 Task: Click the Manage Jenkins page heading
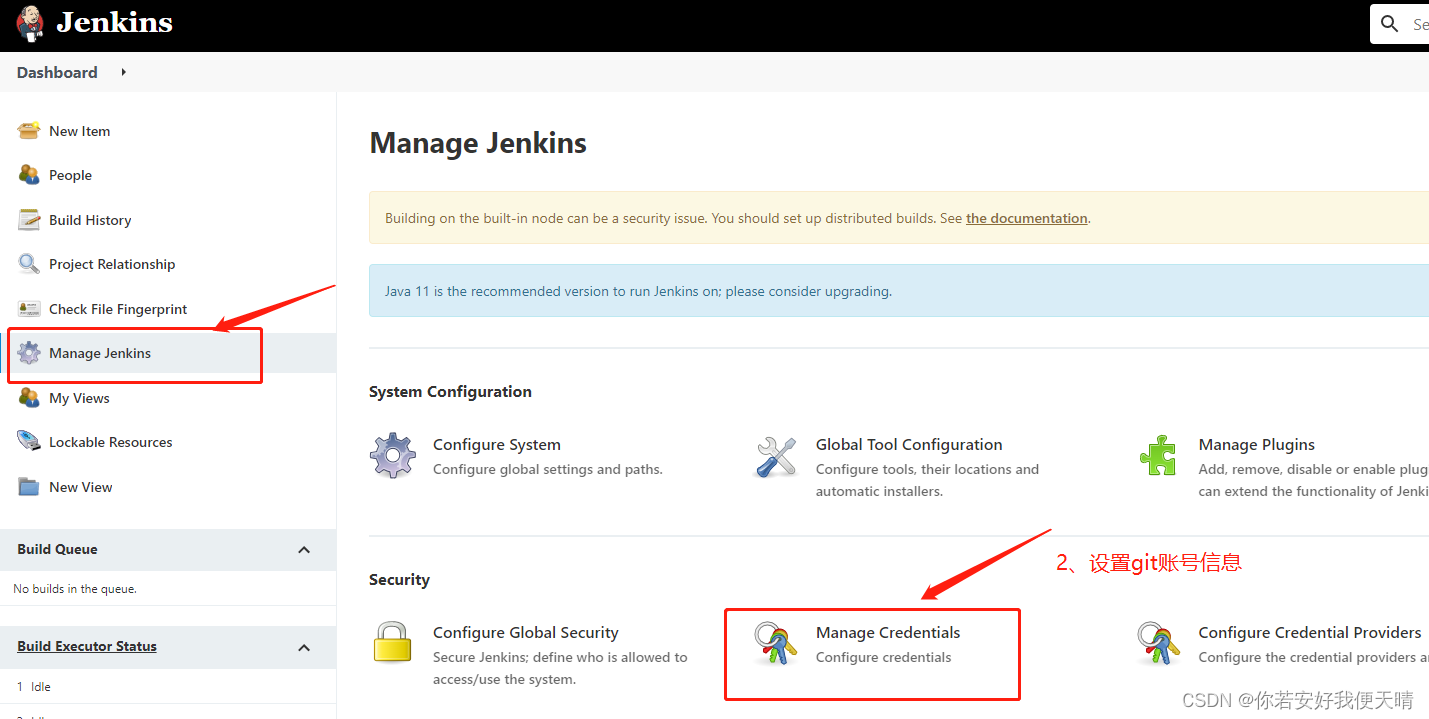pyautogui.click(x=478, y=143)
